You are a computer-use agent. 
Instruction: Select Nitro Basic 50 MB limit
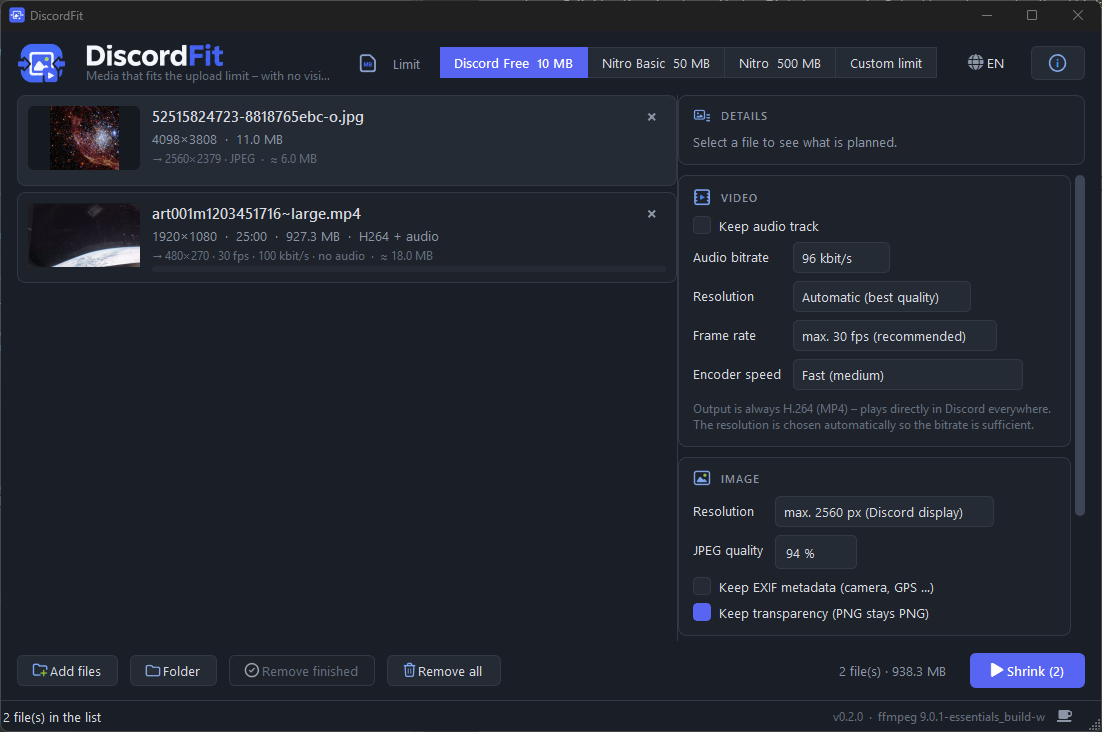click(x=656, y=63)
